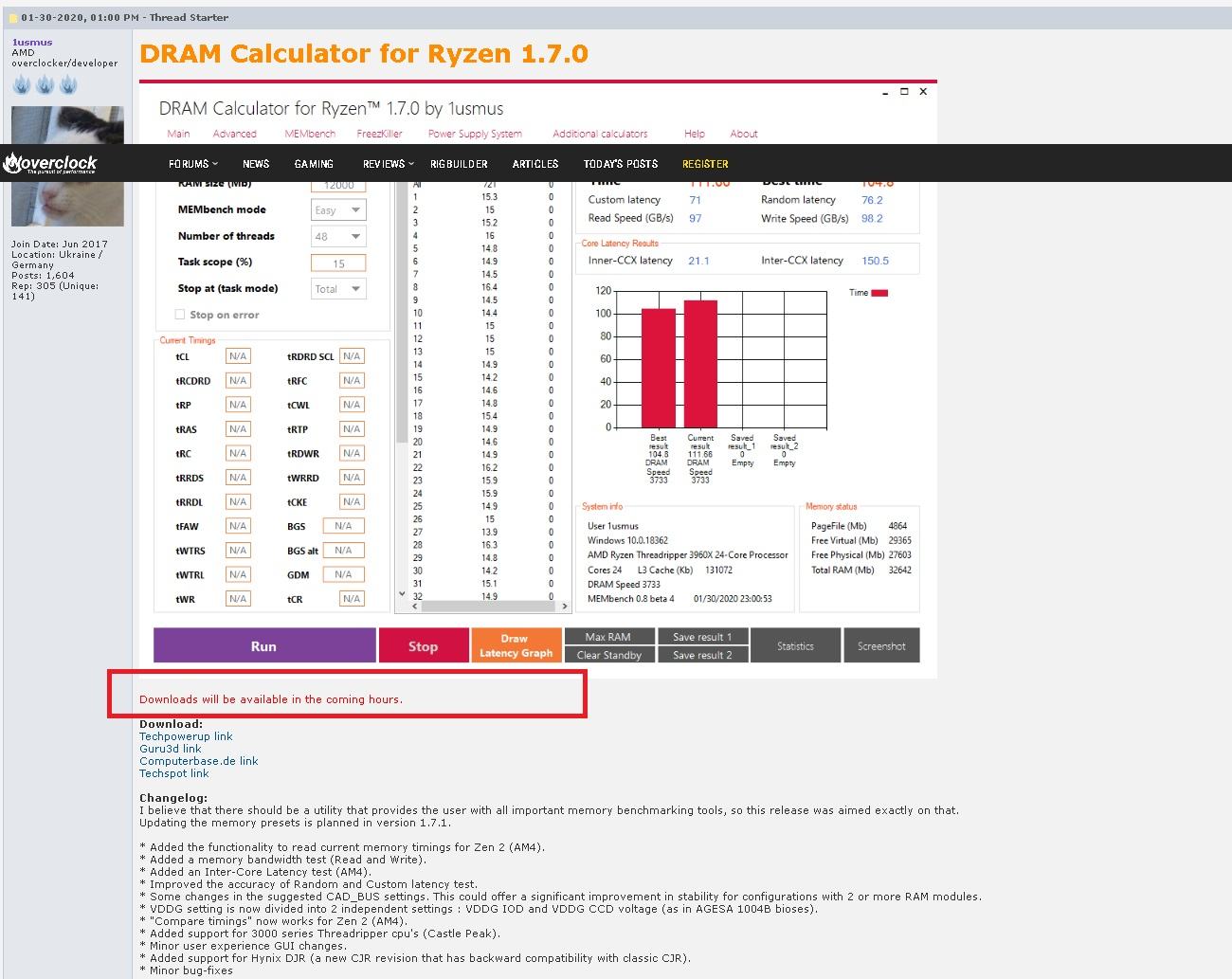The height and width of the screenshot is (979, 1232).
Task: View TODAY'S POSTS
Action: (x=621, y=164)
